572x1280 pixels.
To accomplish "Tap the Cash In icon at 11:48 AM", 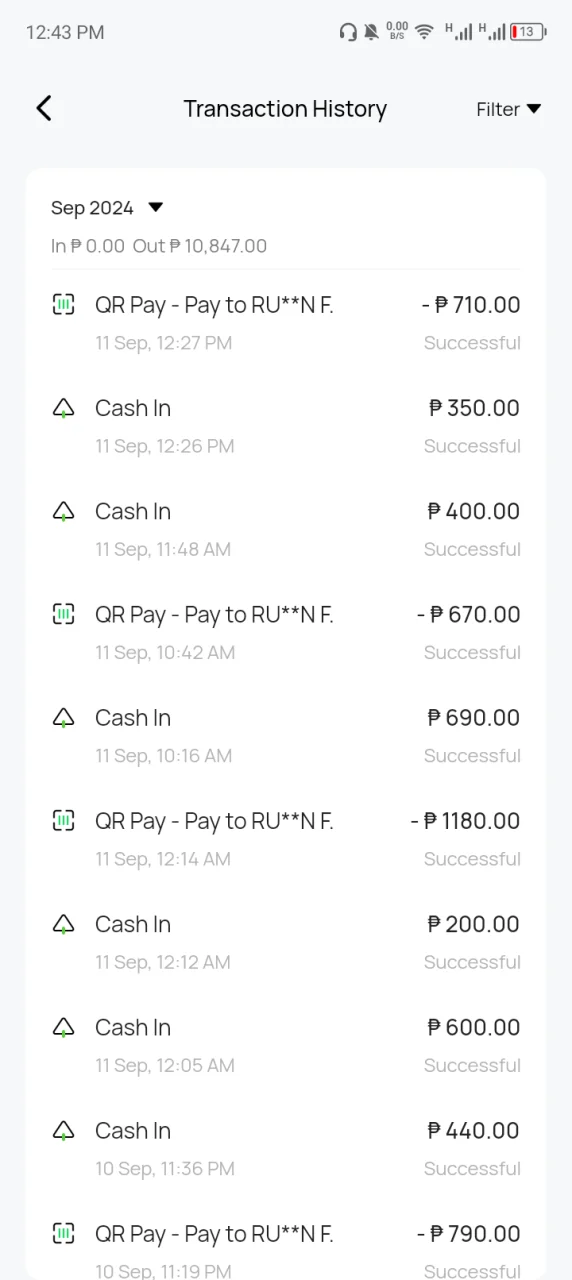I will [x=63, y=511].
